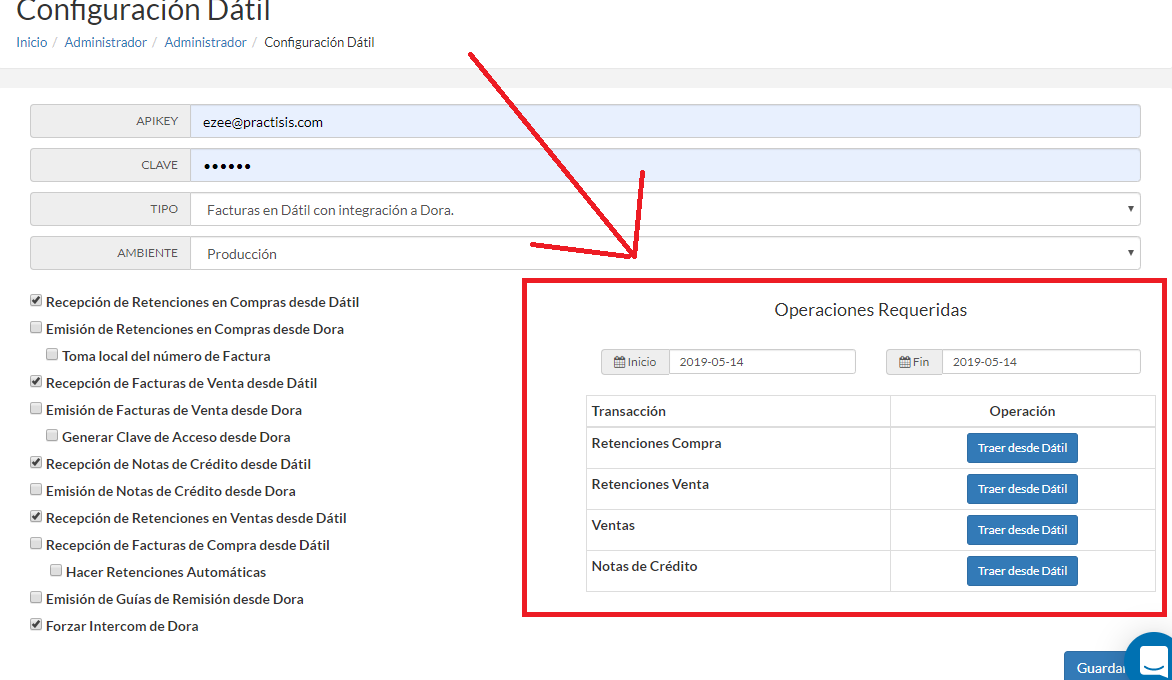Enable Emisión de Facturas de Venta desde Dora

[x=36, y=409]
